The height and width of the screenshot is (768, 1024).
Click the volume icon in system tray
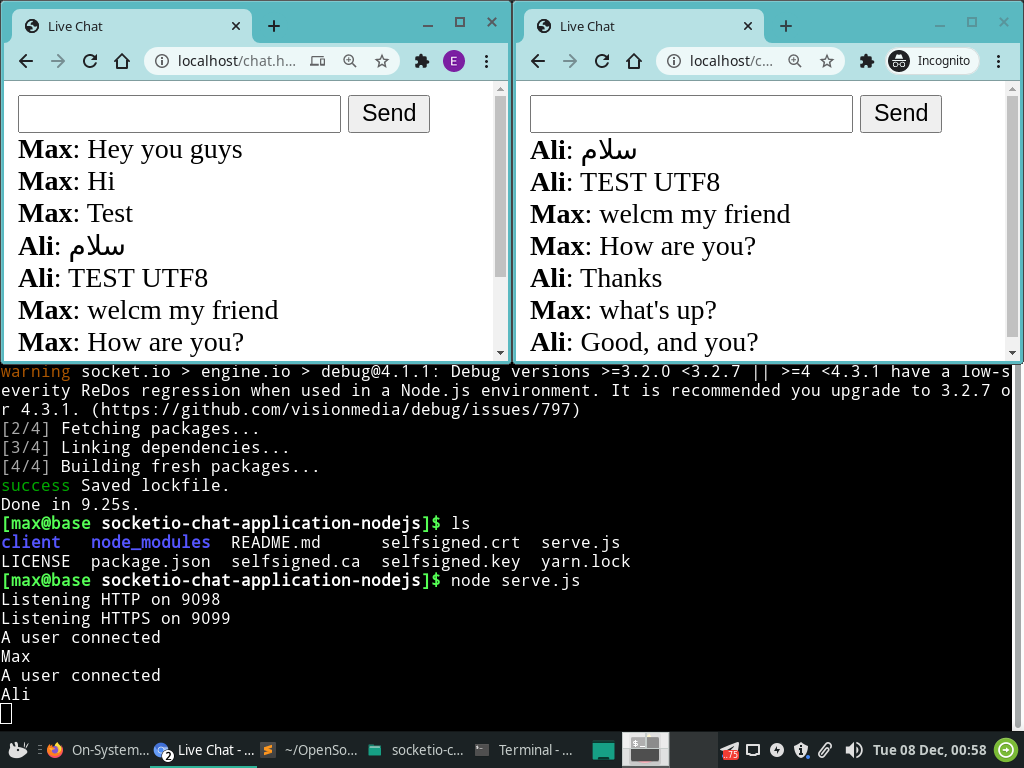point(852,749)
